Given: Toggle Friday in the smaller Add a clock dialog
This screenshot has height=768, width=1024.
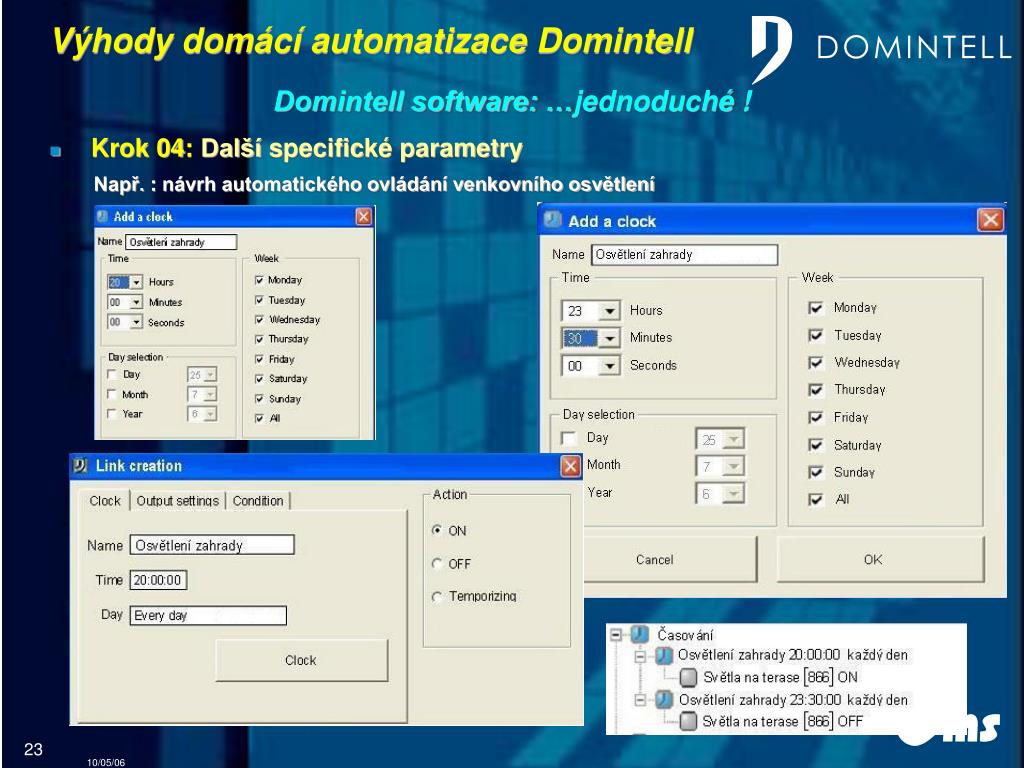Looking at the screenshot, I should [259, 359].
